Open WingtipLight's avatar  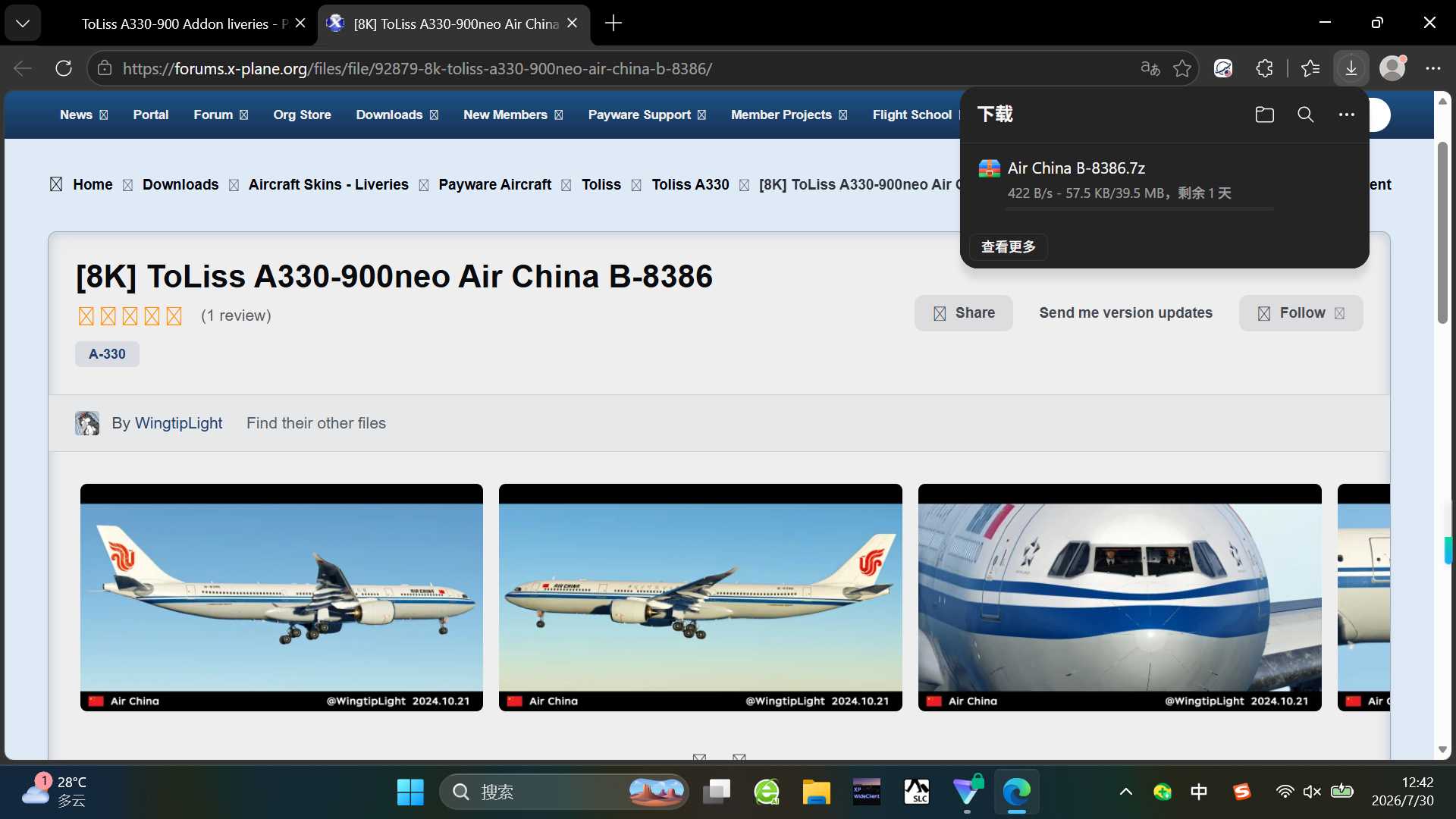click(87, 423)
